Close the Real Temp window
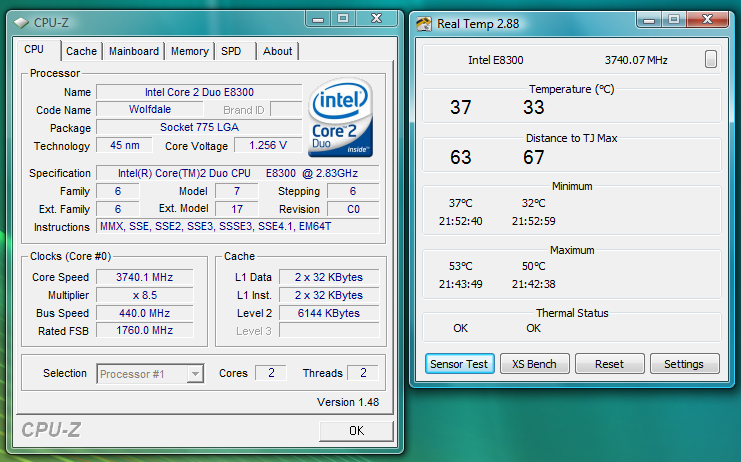This screenshot has height=462, width=741. tap(707, 19)
